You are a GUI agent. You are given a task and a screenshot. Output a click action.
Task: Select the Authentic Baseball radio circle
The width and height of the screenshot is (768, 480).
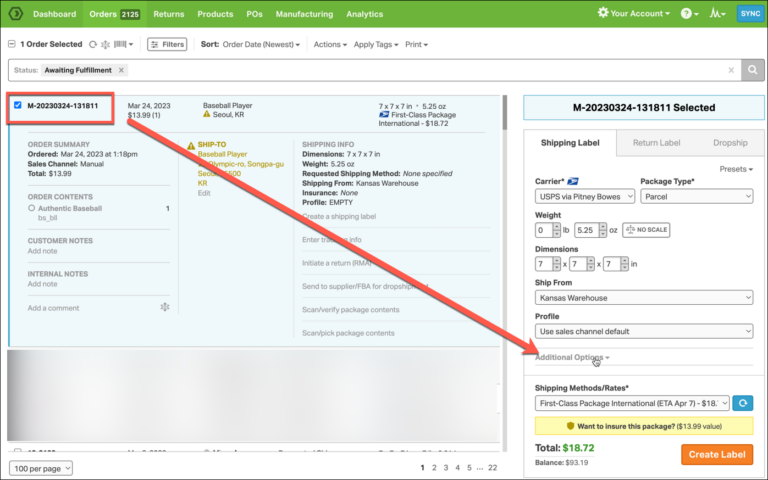[x=32, y=208]
